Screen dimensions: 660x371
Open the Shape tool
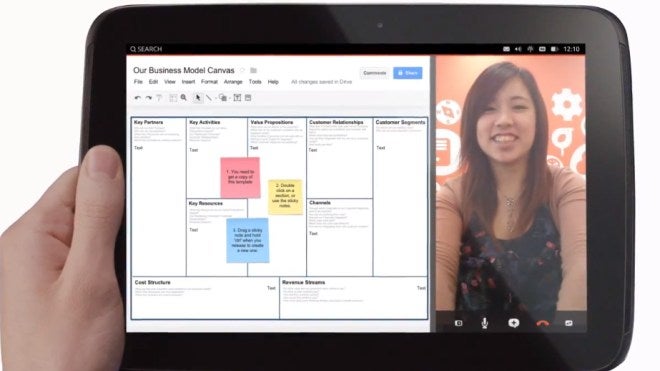[223, 98]
